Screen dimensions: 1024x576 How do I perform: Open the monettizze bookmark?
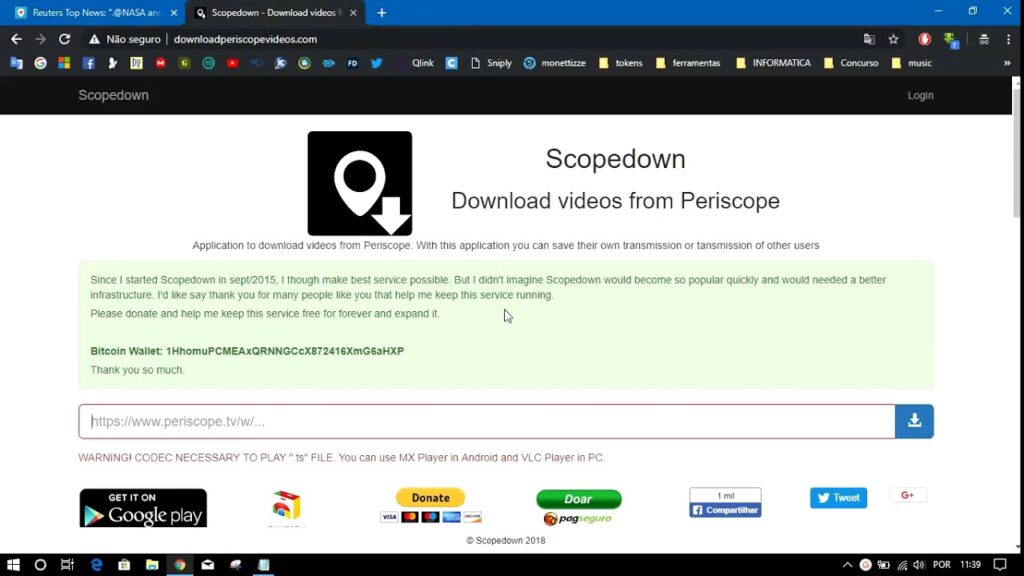[x=555, y=63]
